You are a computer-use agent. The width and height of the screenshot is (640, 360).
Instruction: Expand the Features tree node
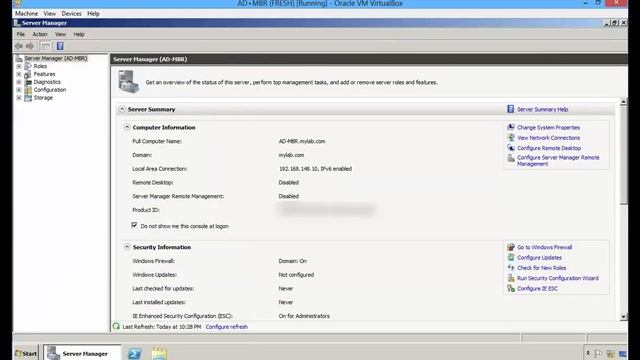point(19,74)
